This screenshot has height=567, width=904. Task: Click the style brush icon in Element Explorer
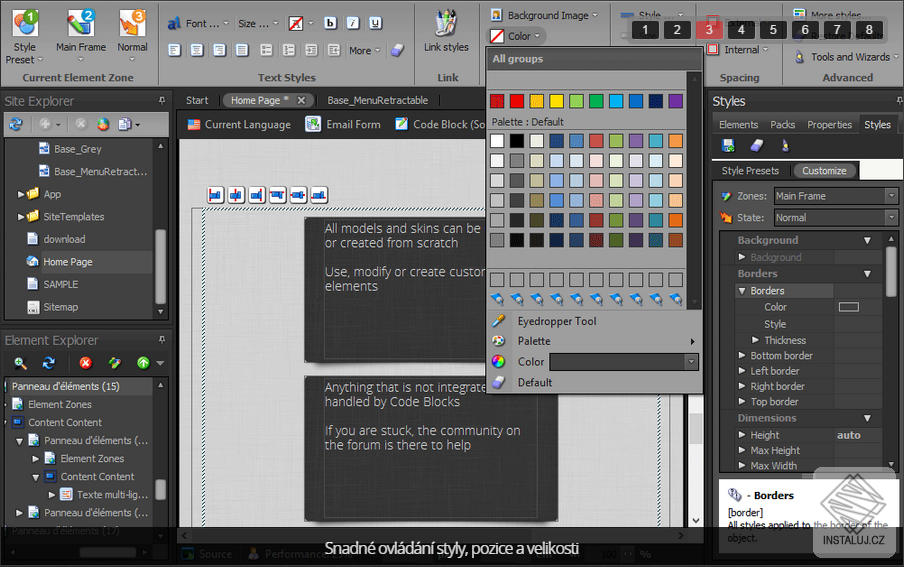(x=115, y=363)
